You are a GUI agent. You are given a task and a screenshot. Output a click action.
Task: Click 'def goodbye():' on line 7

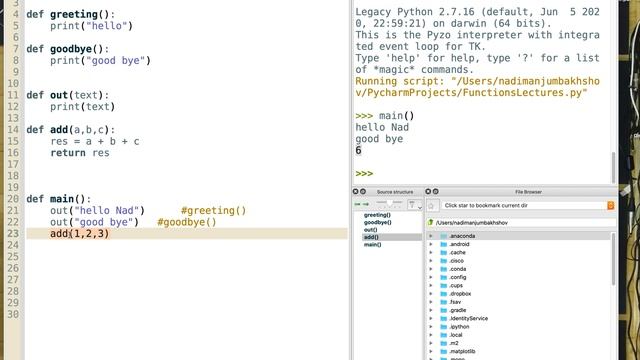[x=68, y=49]
